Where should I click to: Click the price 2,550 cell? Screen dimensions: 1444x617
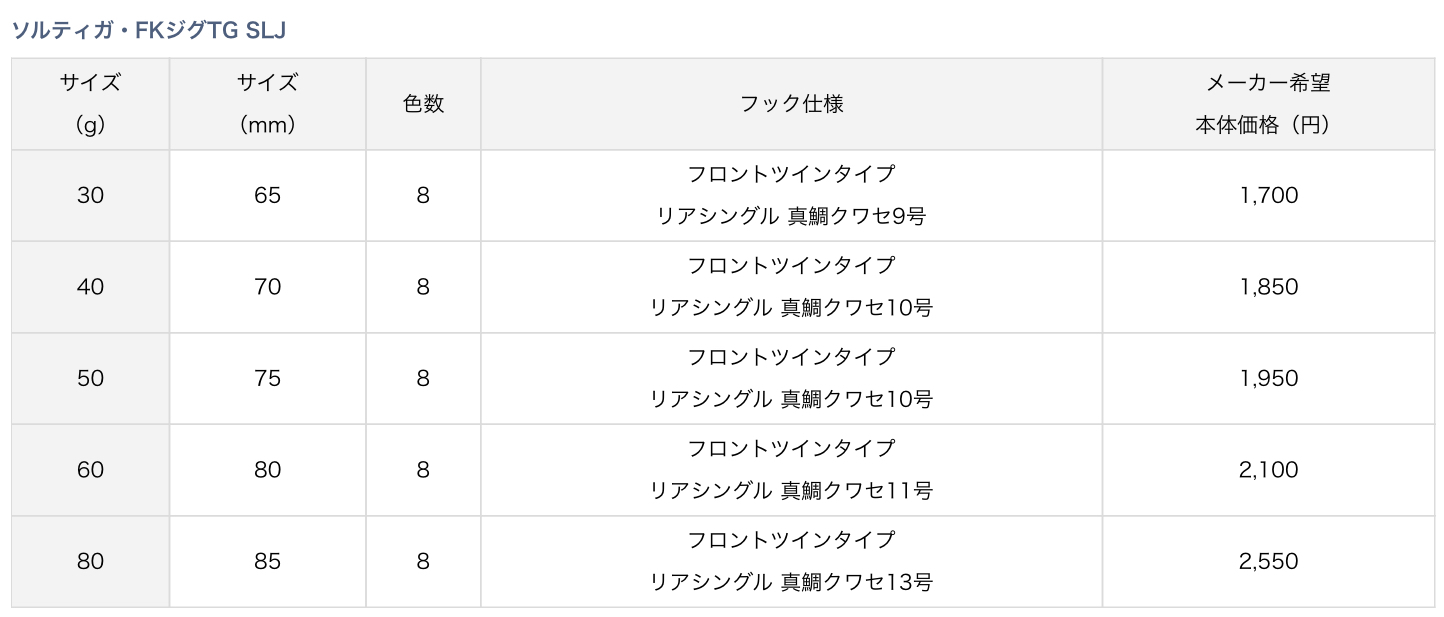pos(1268,561)
